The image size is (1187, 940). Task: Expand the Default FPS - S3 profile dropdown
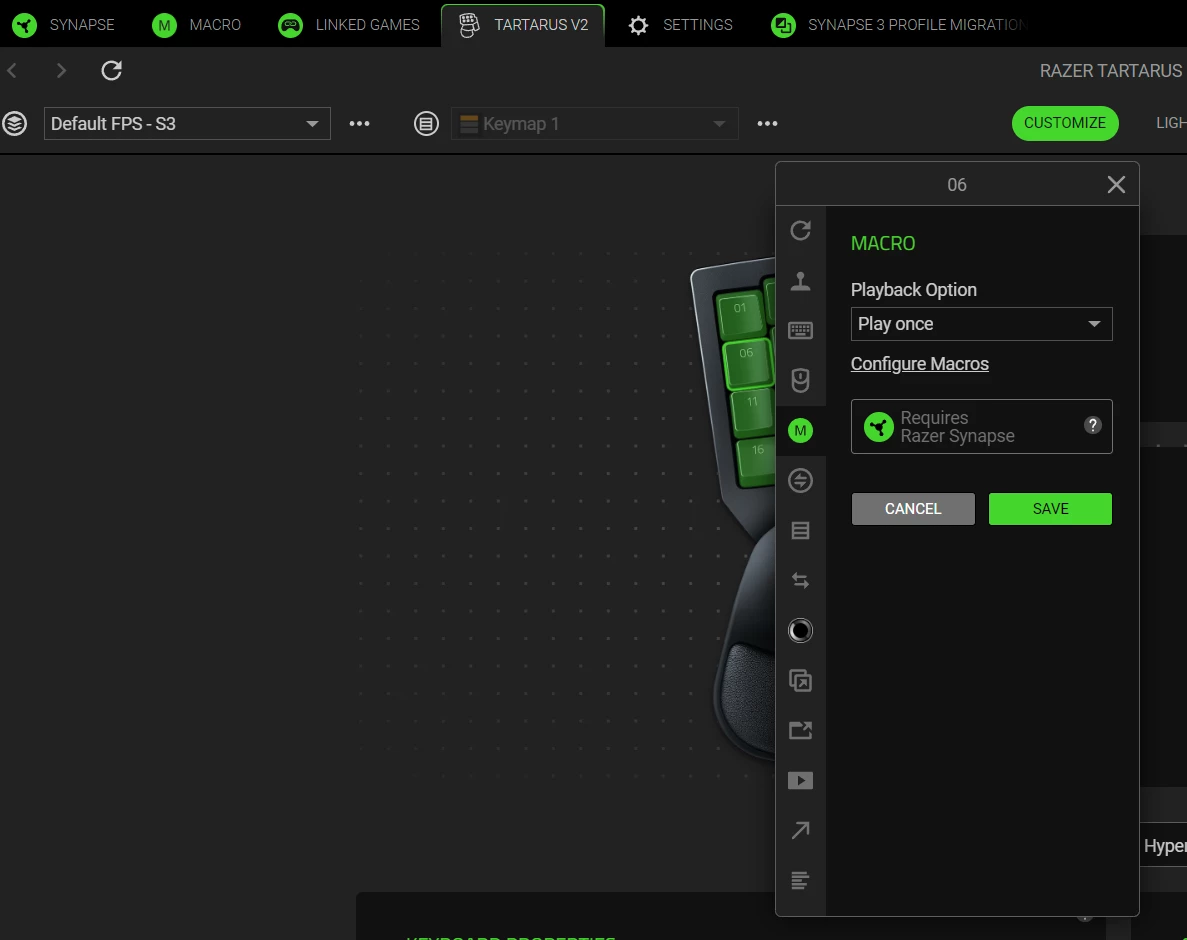click(187, 123)
